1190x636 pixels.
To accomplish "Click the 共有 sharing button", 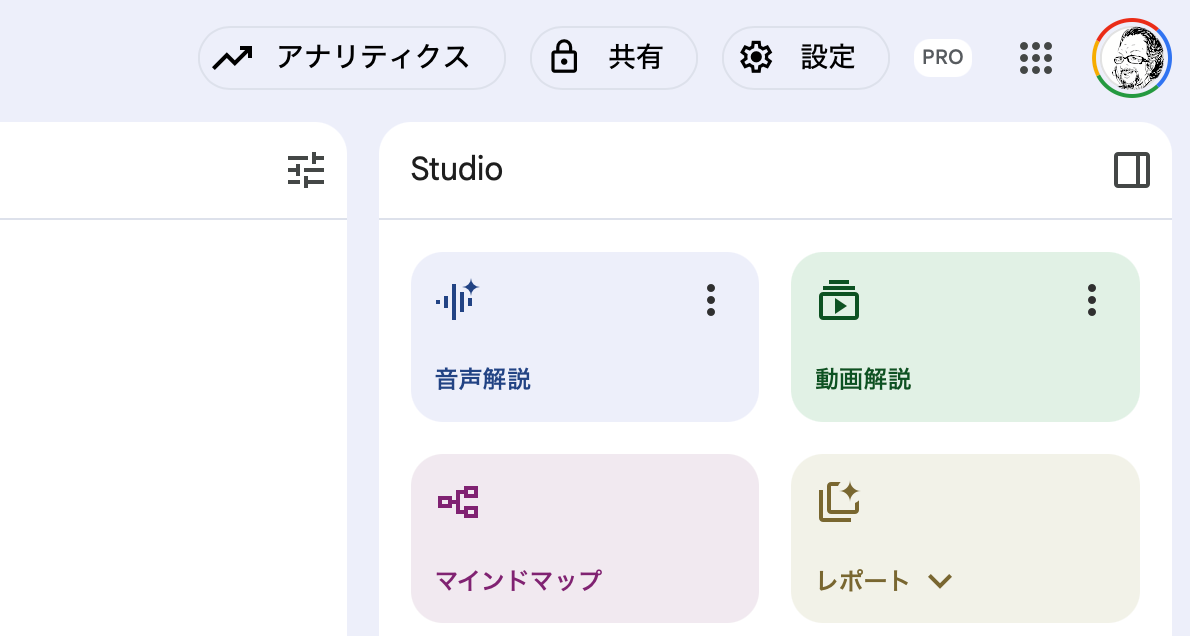I will (614, 58).
